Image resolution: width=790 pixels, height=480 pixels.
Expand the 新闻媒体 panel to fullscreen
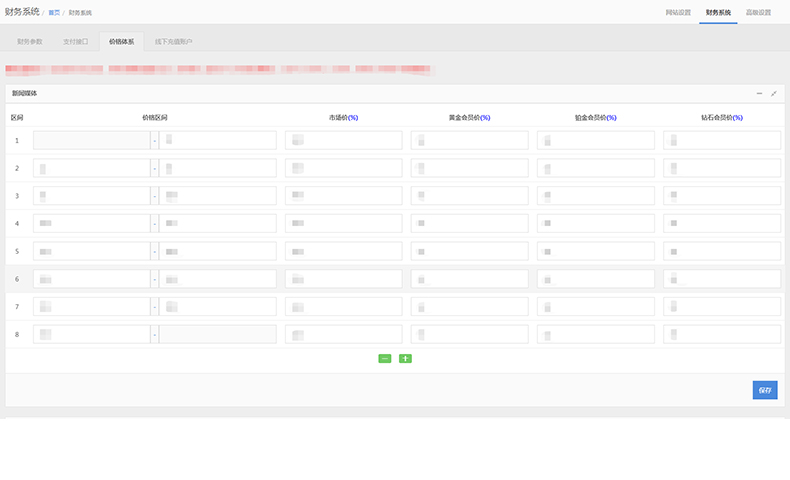(x=773, y=93)
